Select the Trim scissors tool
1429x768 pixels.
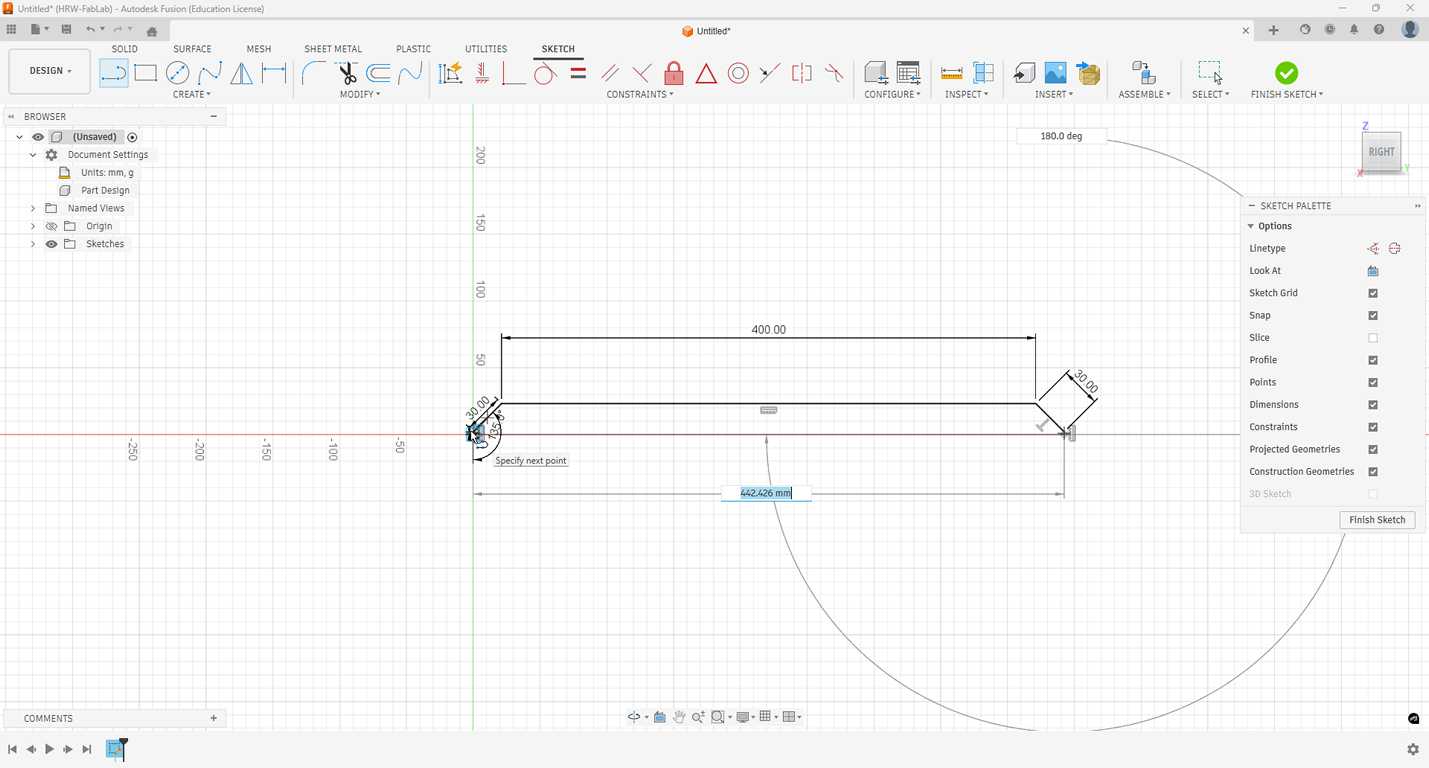click(346, 73)
